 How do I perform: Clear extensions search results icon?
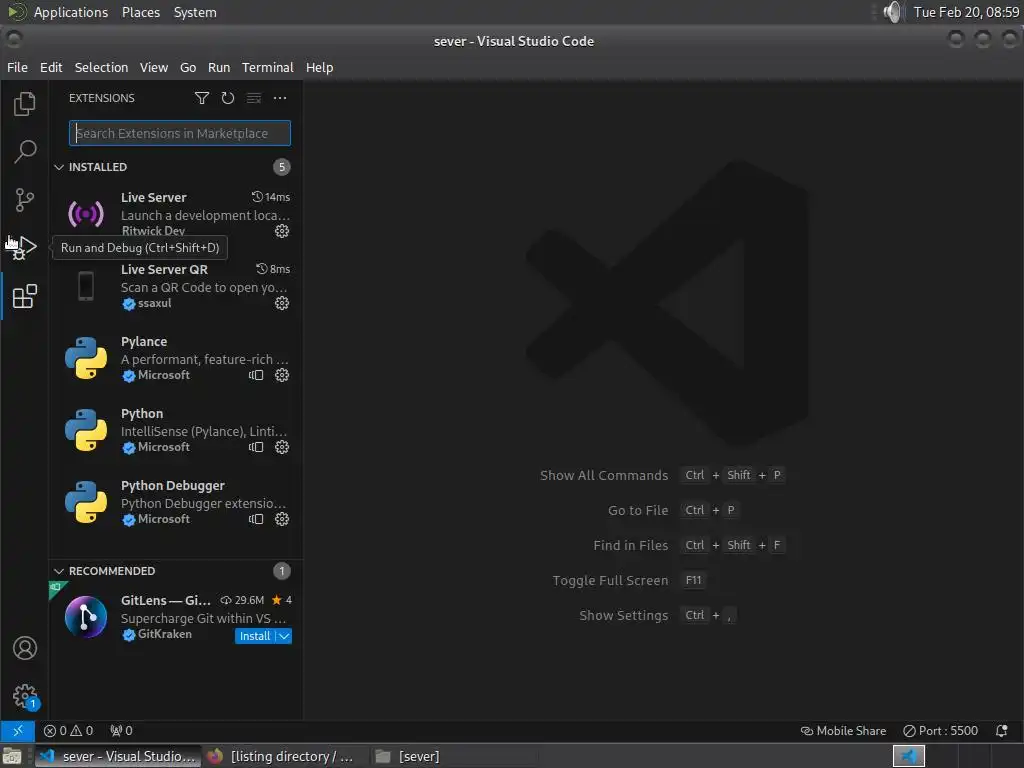pos(254,98)
